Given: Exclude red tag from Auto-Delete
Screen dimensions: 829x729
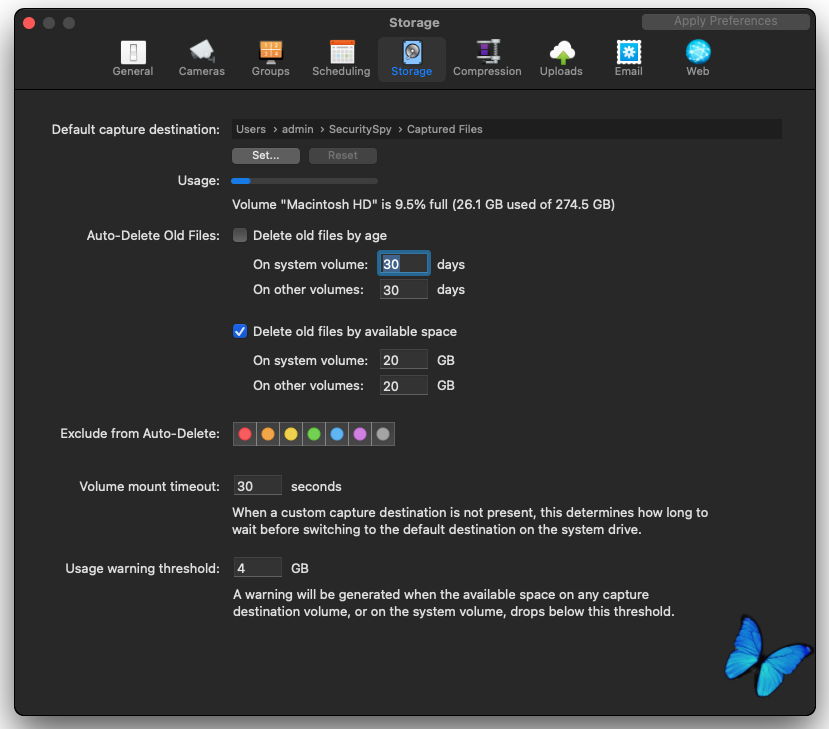Looking at the screenshot, I should coord(245,434).
